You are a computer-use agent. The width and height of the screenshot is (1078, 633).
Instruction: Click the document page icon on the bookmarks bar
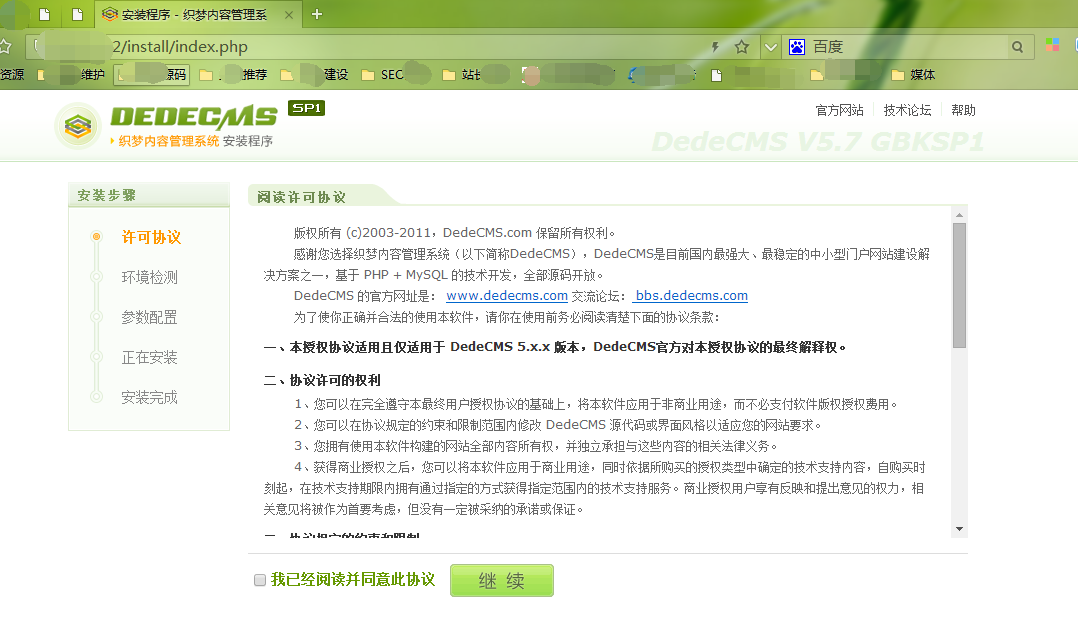pos(716,74)
